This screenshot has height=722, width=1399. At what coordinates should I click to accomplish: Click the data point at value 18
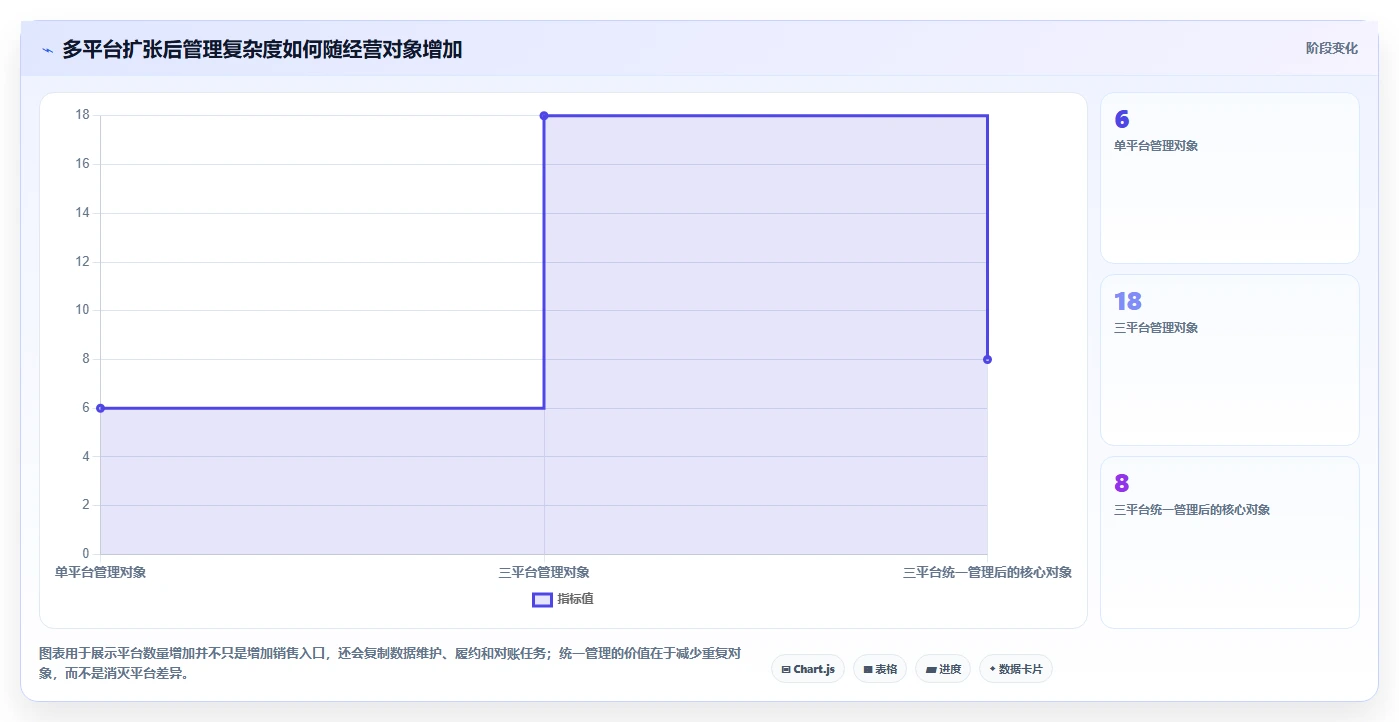(x=544, y=116)
